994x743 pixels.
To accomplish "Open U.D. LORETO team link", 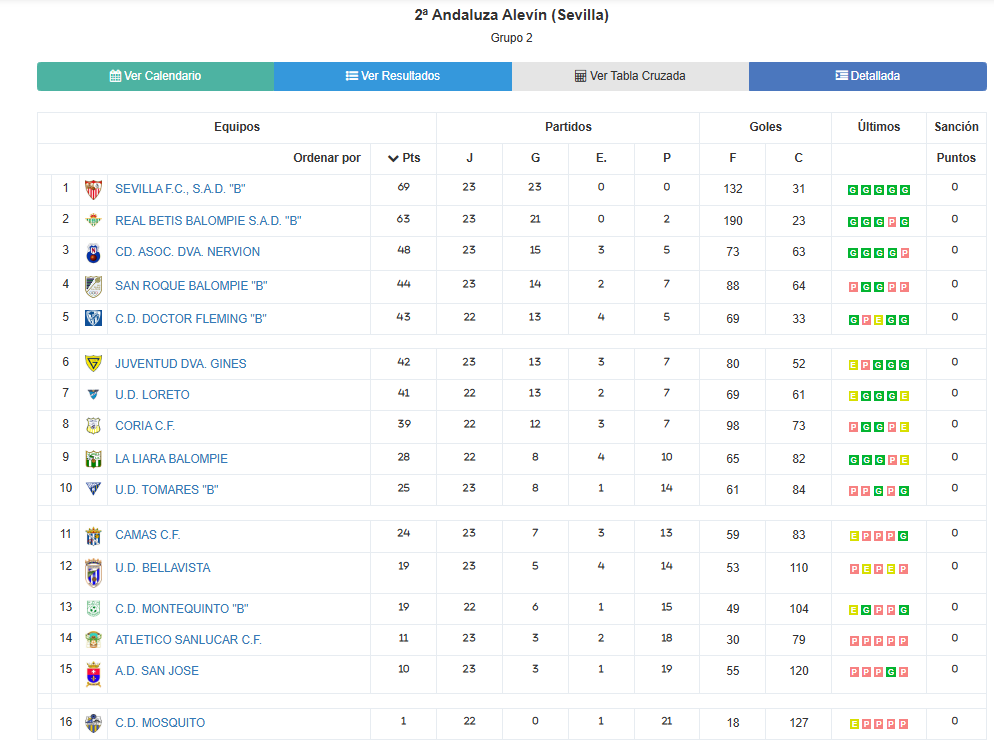I will (152, 395).
